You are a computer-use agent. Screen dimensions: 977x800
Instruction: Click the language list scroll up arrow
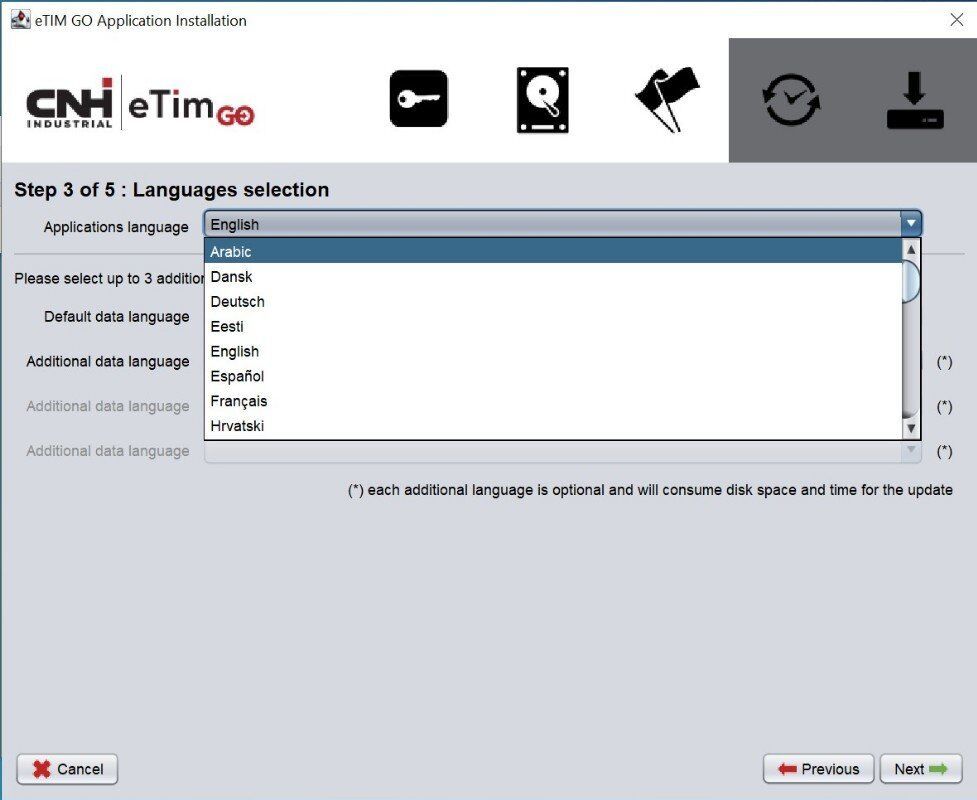911,249
